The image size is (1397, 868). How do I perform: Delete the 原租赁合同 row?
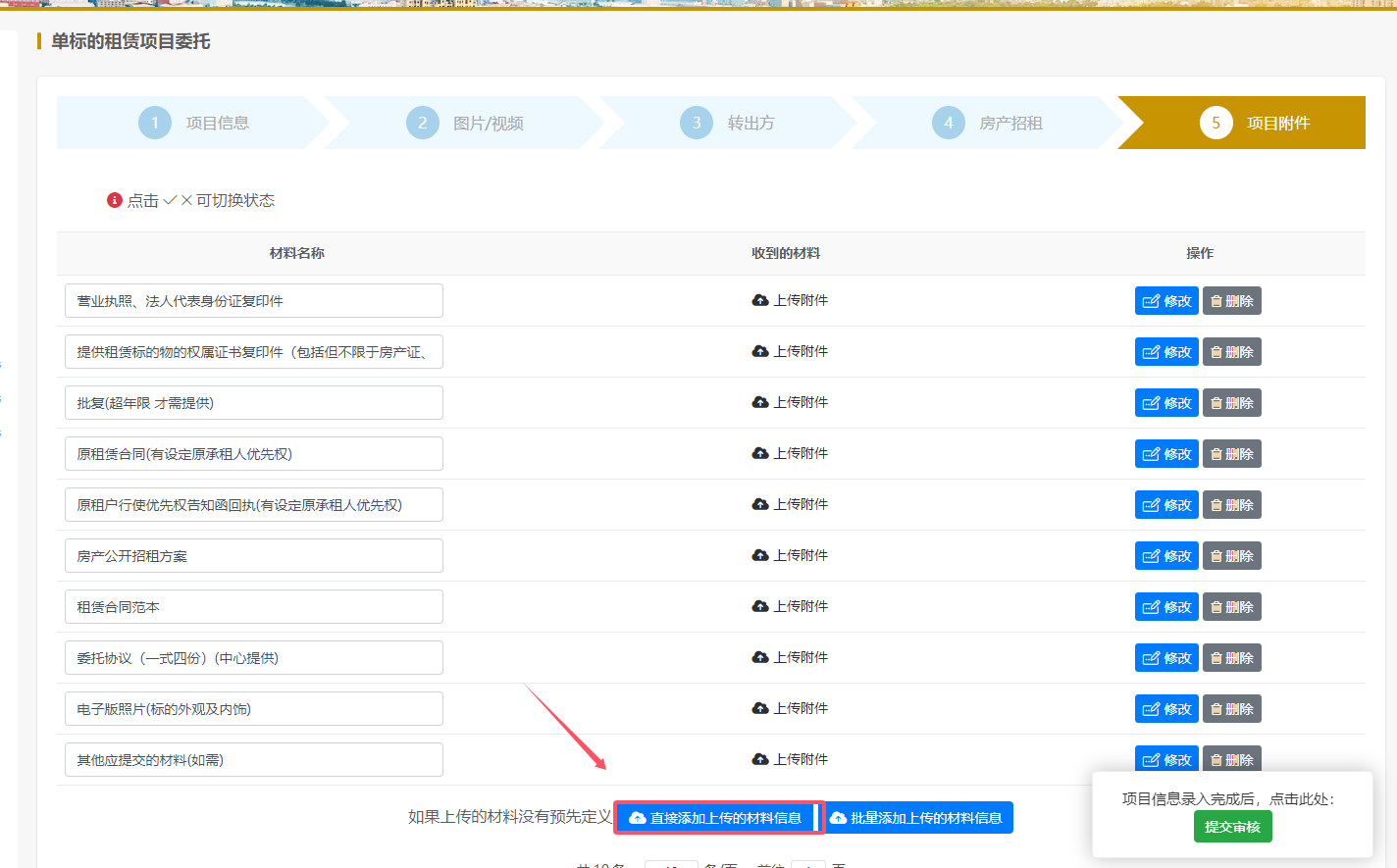(1232, 454)
